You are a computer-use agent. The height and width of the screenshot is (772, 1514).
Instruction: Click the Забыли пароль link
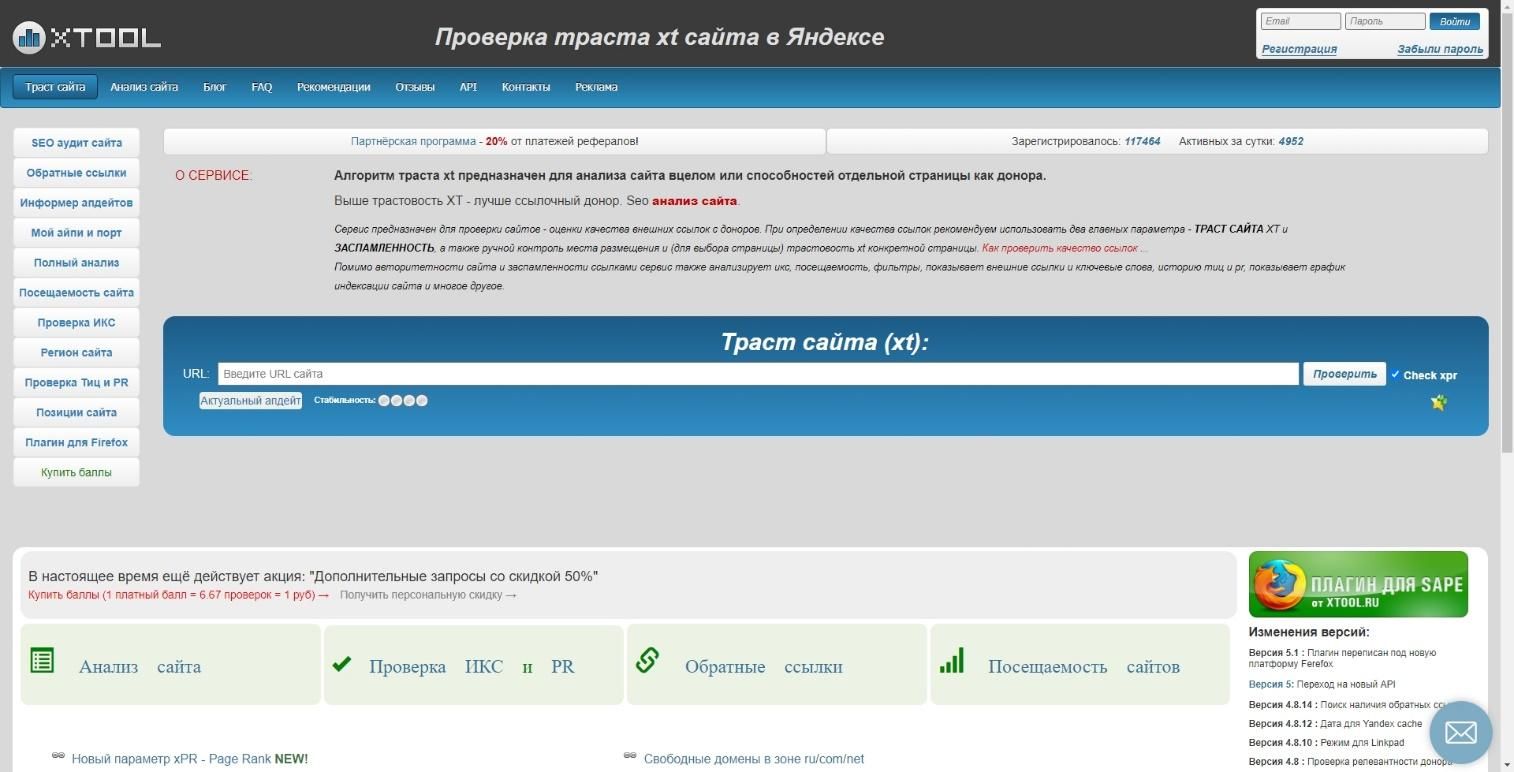pyautogui.click(x=1440, y=49)
